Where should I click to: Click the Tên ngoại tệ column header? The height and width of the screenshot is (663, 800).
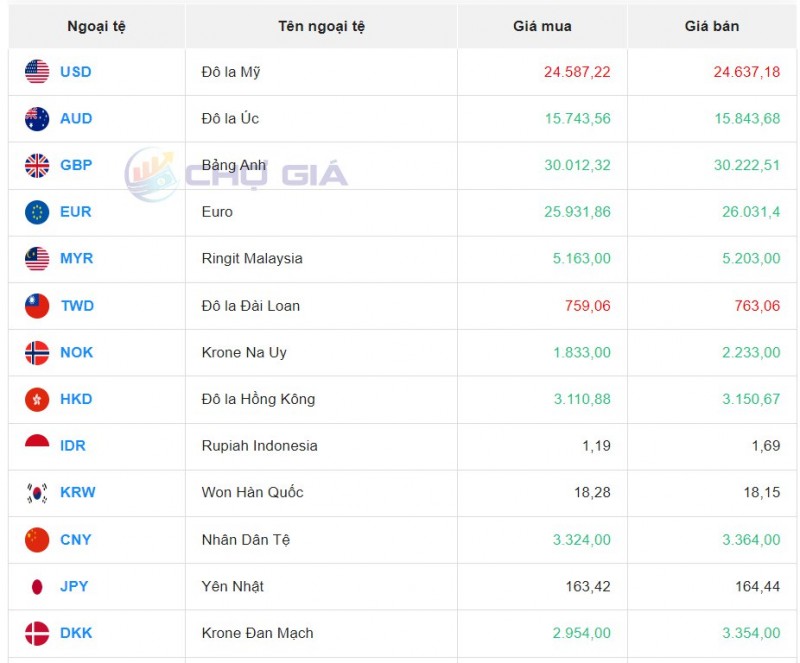[x=321, y=26]
